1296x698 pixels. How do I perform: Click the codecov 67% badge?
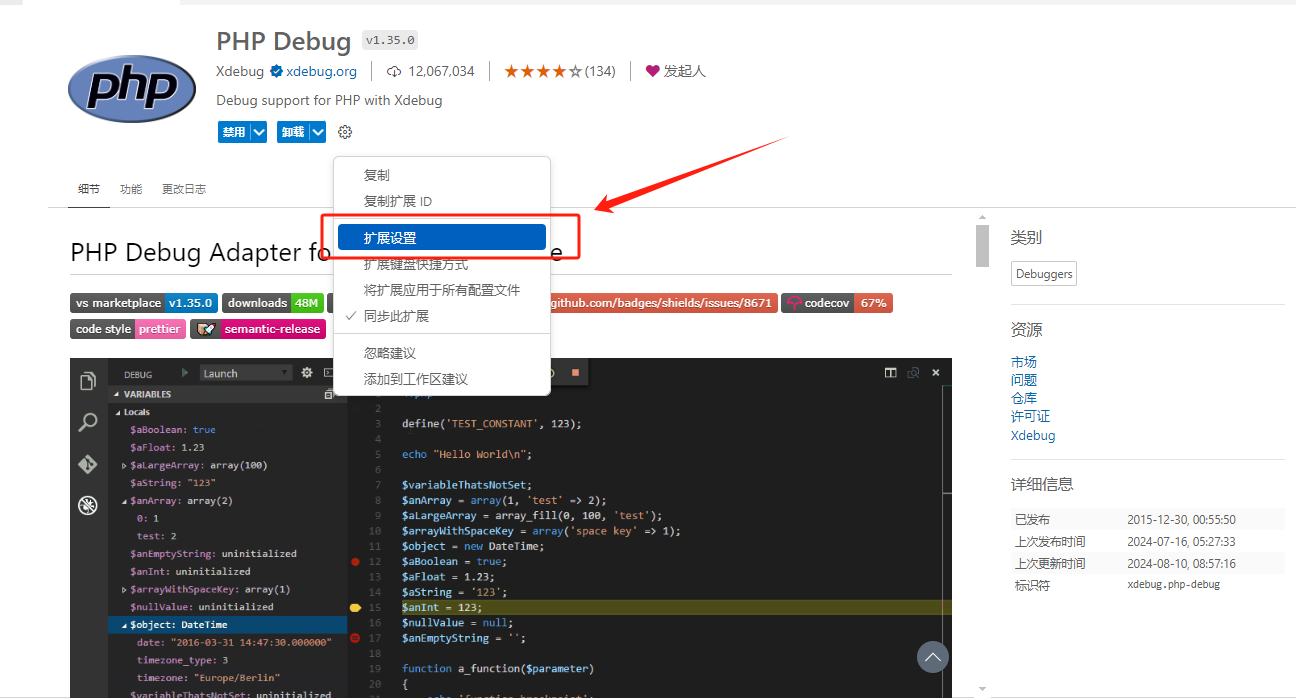(x=837, y=303)
